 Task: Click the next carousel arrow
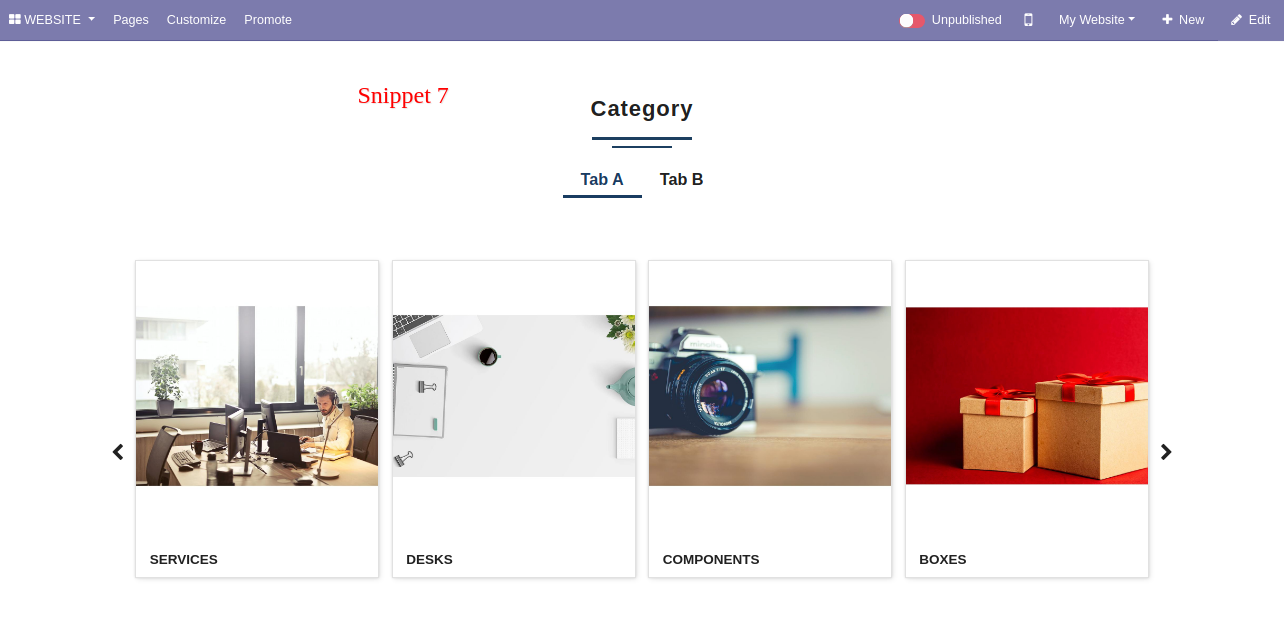(x=1166, y=452)
